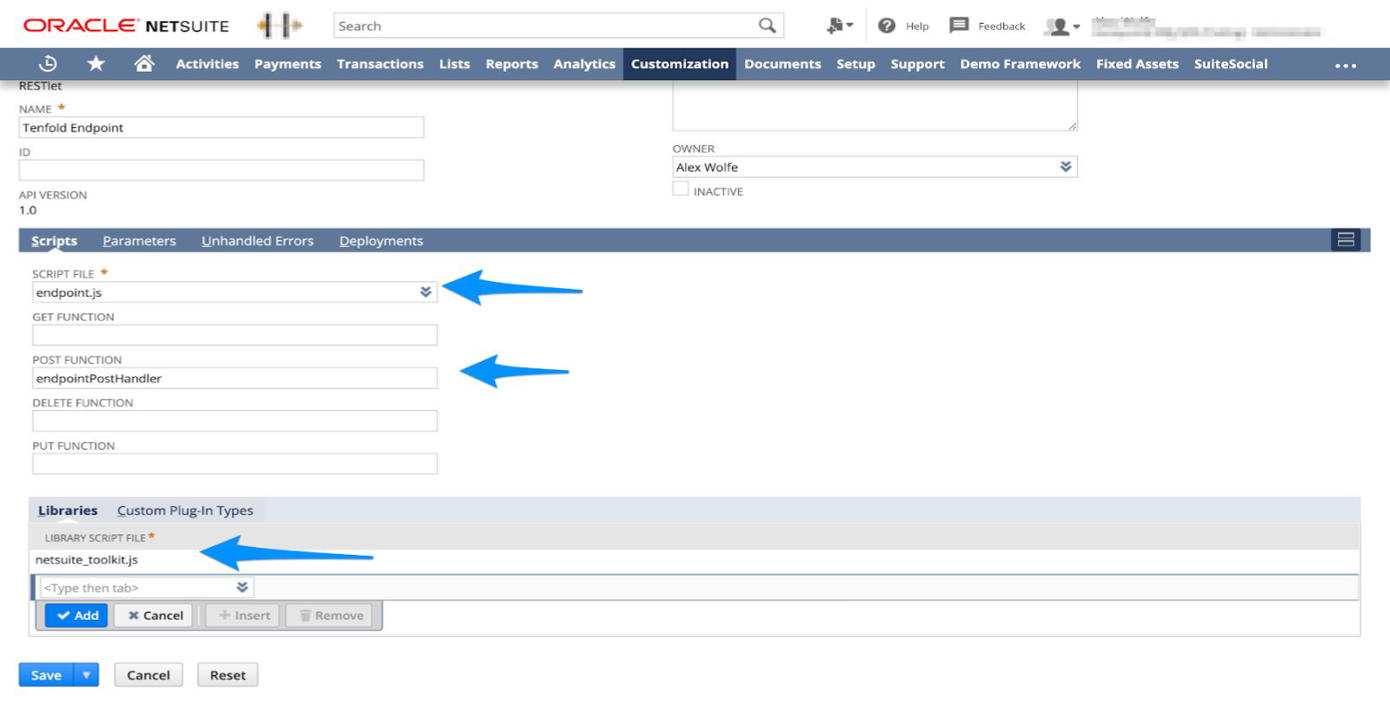Click Remove in the Libraries sublist
This screenshot has height=702, width=1390.
tap(330, 615)
